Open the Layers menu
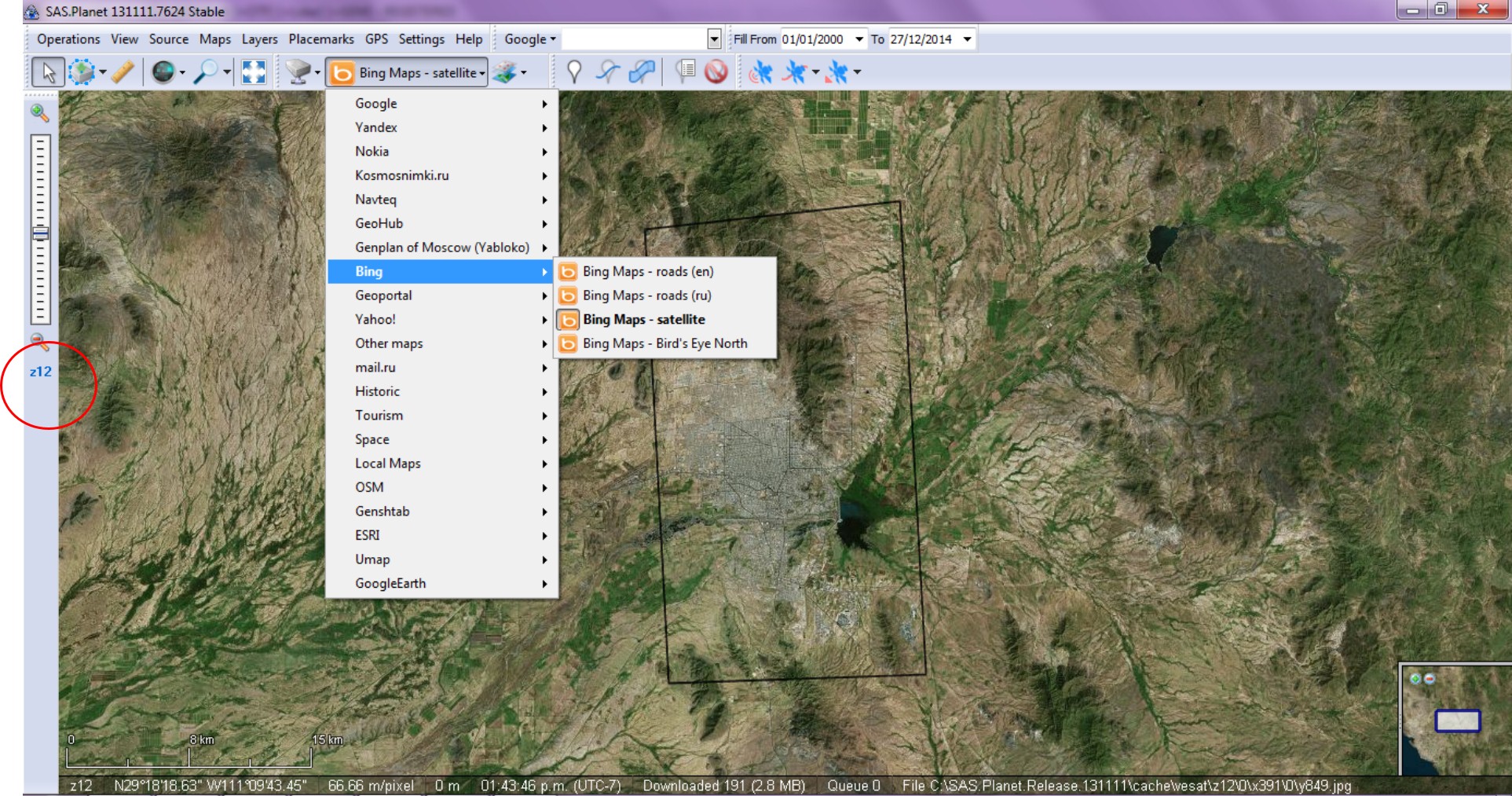The height and width of the screenshot is (796, 1512). click(x=260, y=39)
